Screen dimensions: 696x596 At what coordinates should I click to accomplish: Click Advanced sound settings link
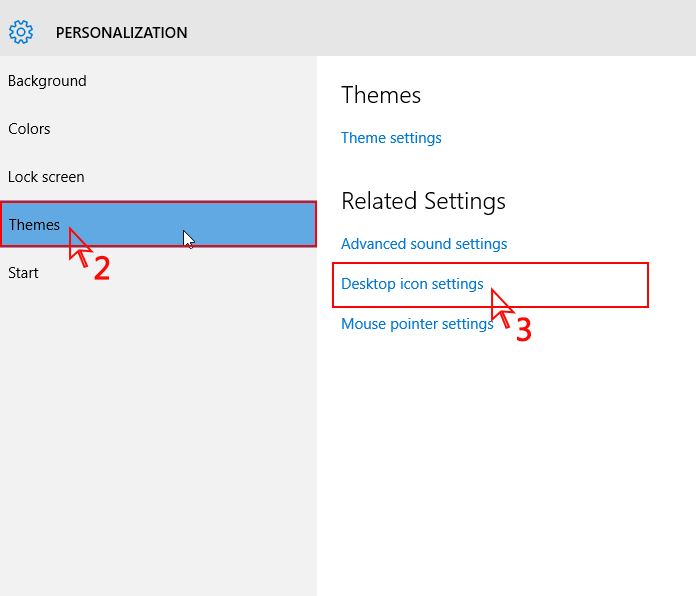pyautogui.click(x=424, y=244)
